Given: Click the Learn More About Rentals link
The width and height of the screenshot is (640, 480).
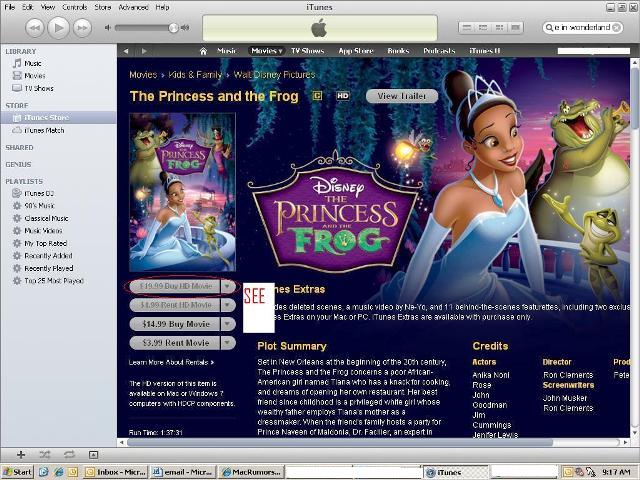Looking at the screenshot, I should pyautogui.click(x=171, y=362).
